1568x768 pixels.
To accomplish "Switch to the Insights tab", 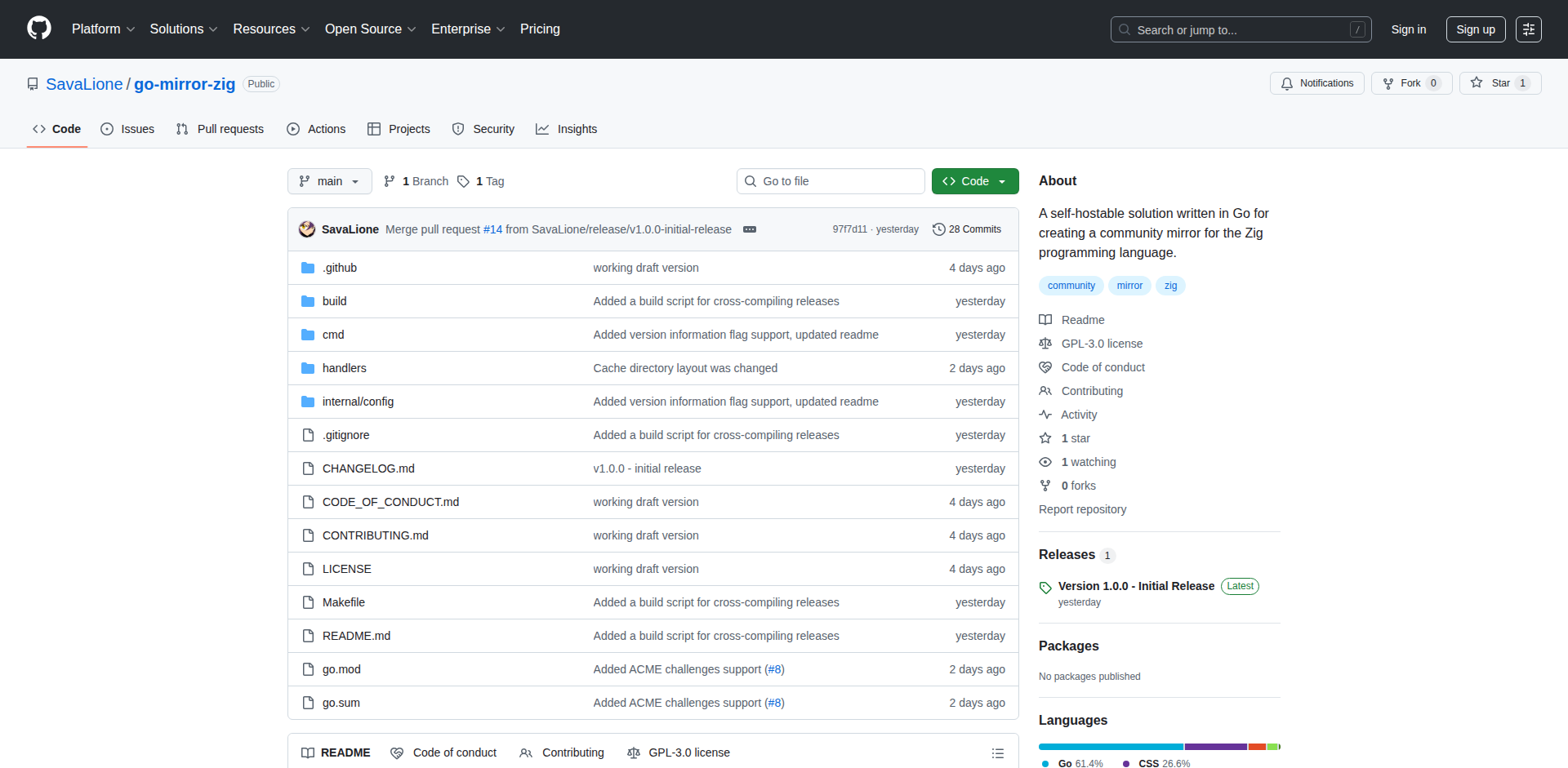I will (567, 129).
